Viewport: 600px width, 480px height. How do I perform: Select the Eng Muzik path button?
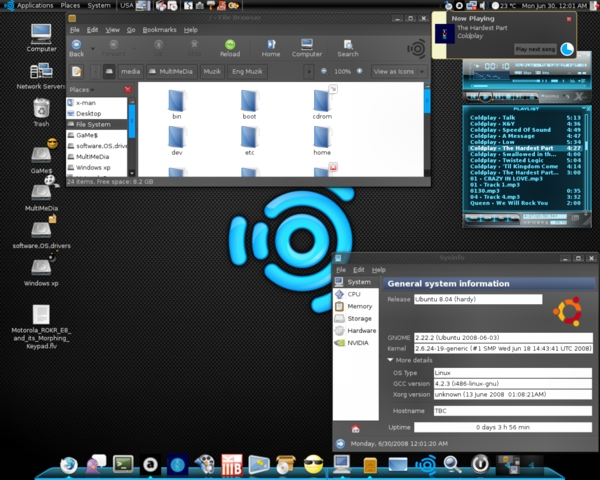click(x=247, y=72)
